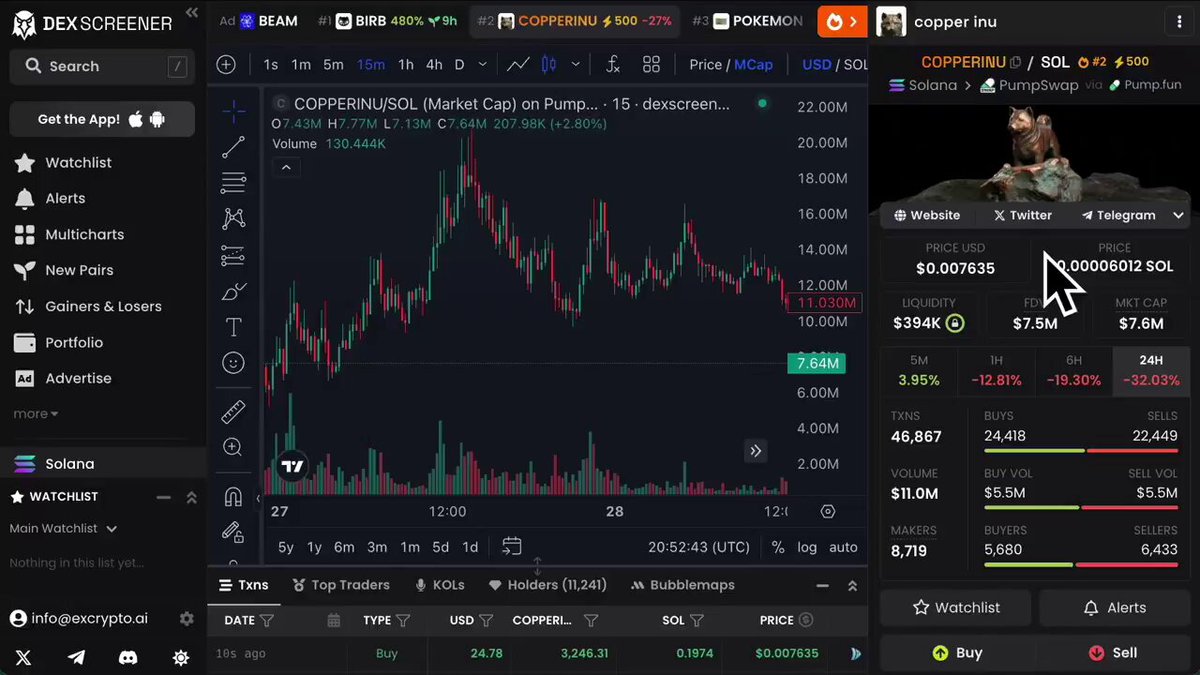
Task: Select the candlestick chart style icon
Action: click(548, 64)
